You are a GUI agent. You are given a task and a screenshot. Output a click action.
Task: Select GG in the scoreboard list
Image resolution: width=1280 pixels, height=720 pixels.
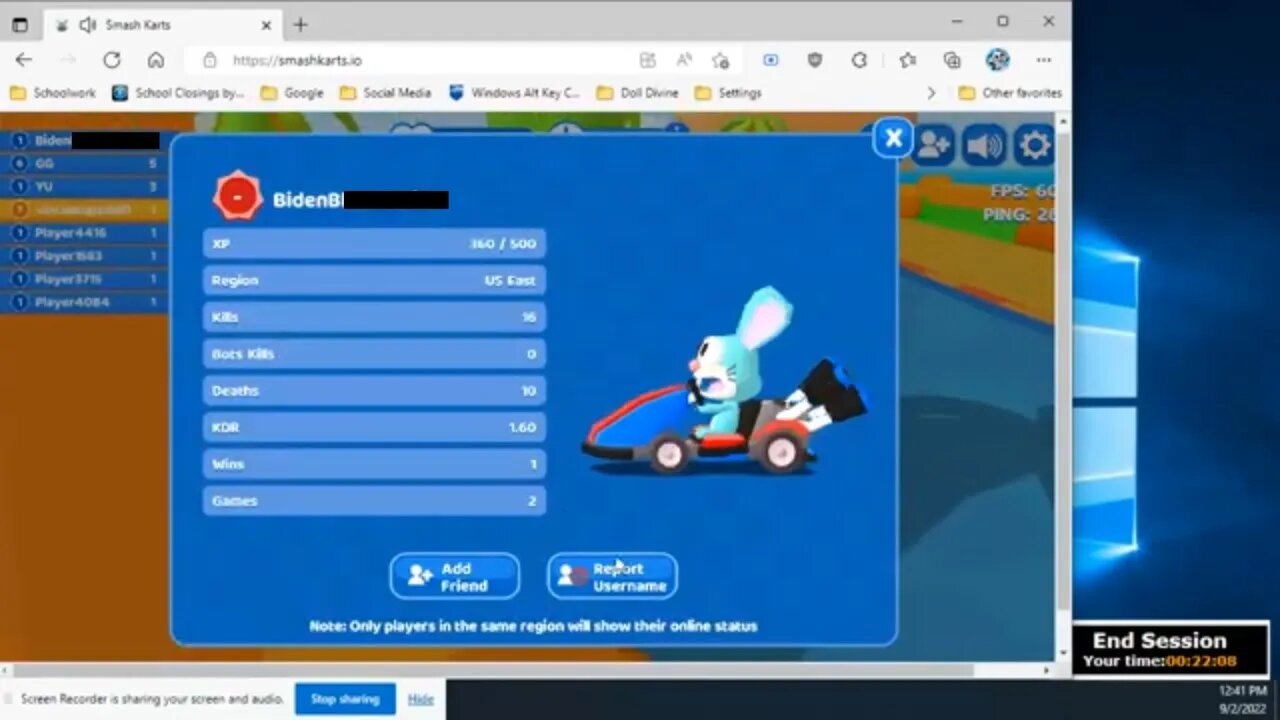[84, 163]
